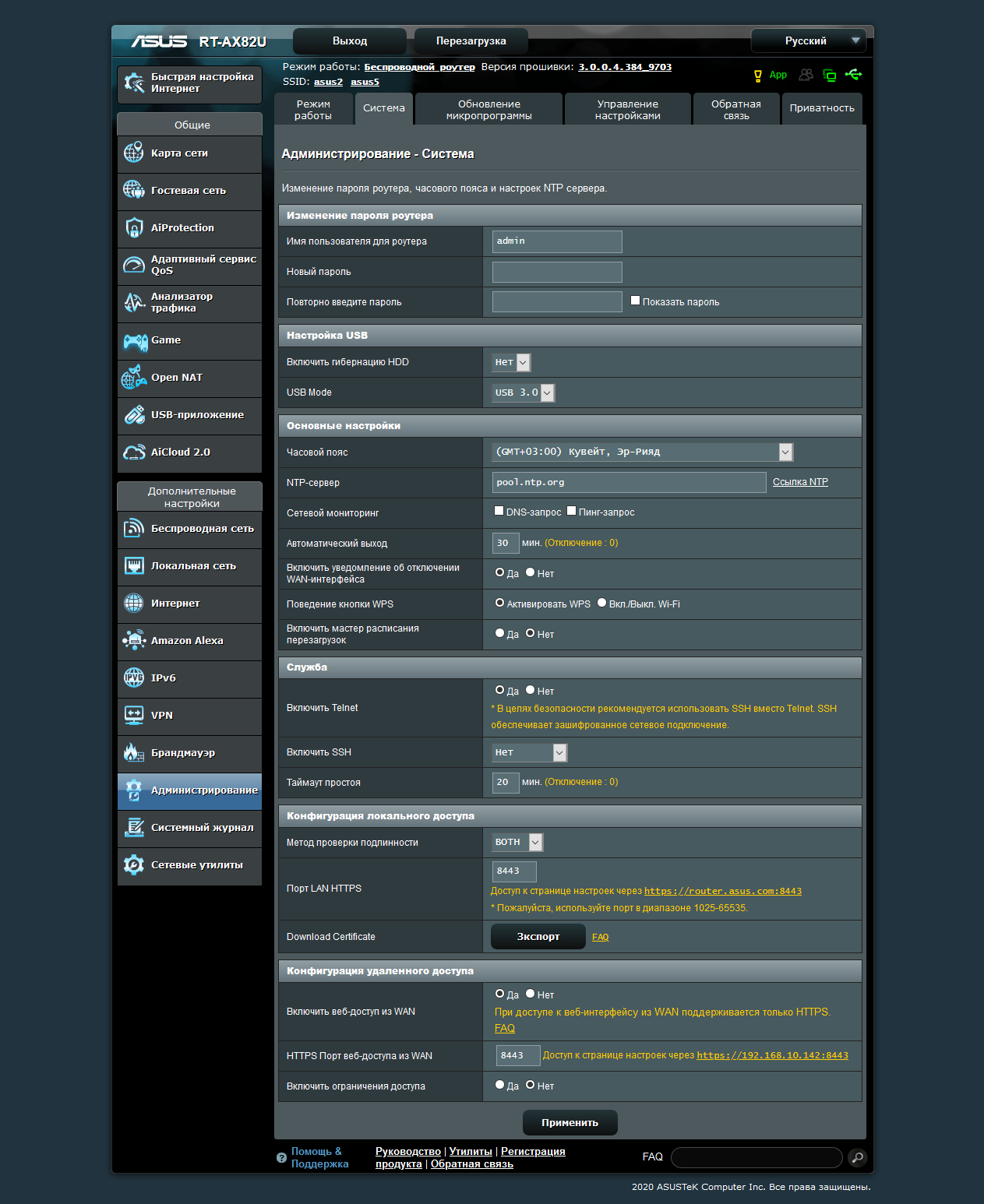Open AiProtection shield icon
984x1204 pixels.
pyautogui.click(x=134, y=227)
